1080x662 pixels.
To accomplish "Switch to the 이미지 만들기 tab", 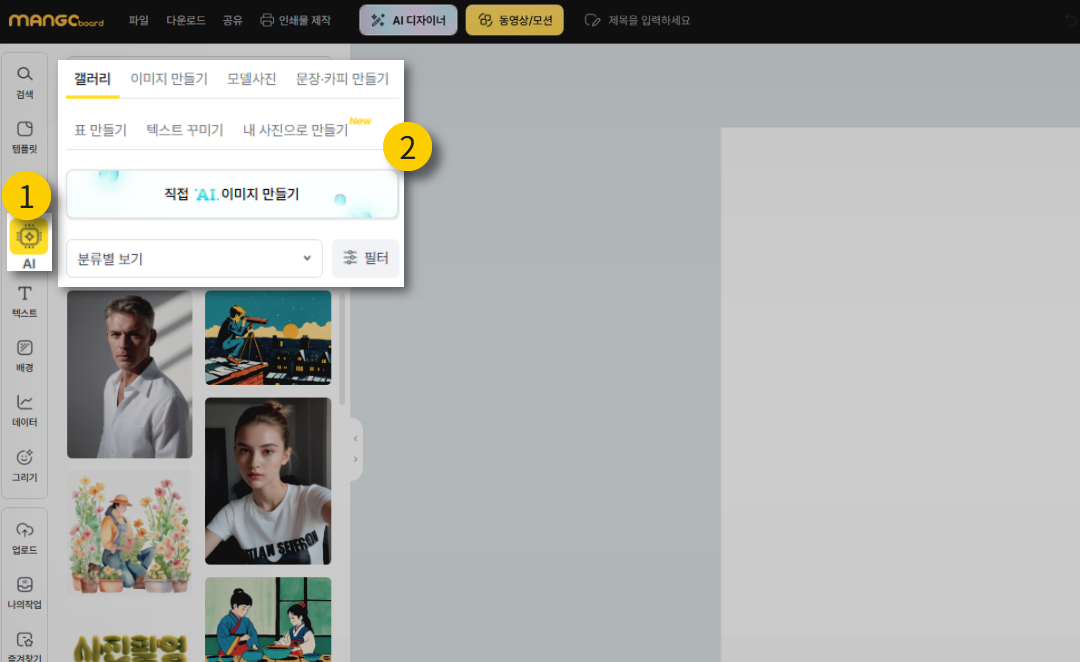I will pyautogui.click(x=169, y=80).
